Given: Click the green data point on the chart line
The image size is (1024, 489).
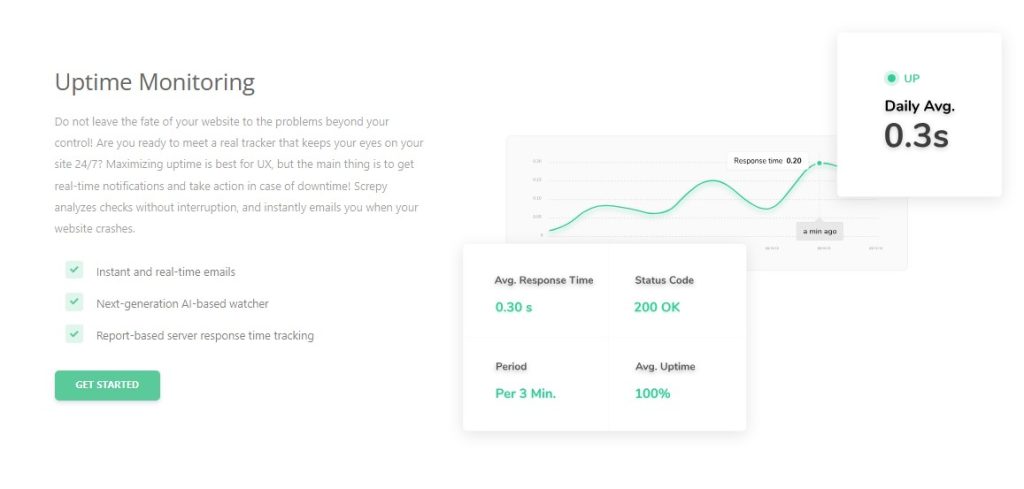Looking at the screenshot, I should point(819,163).
